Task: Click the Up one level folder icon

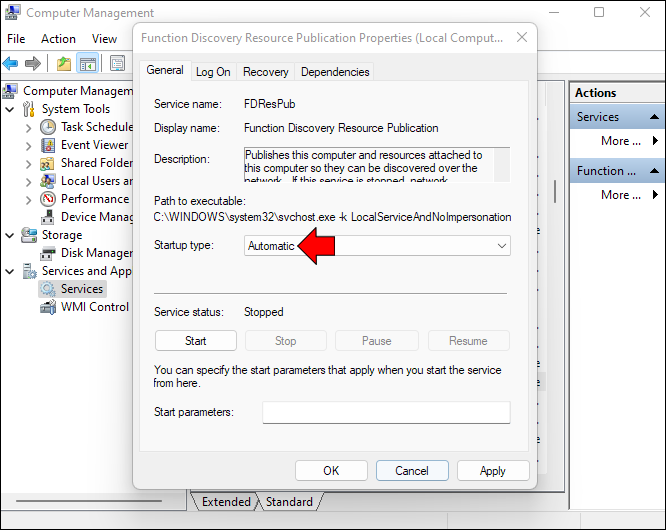Action: [64, 64]
